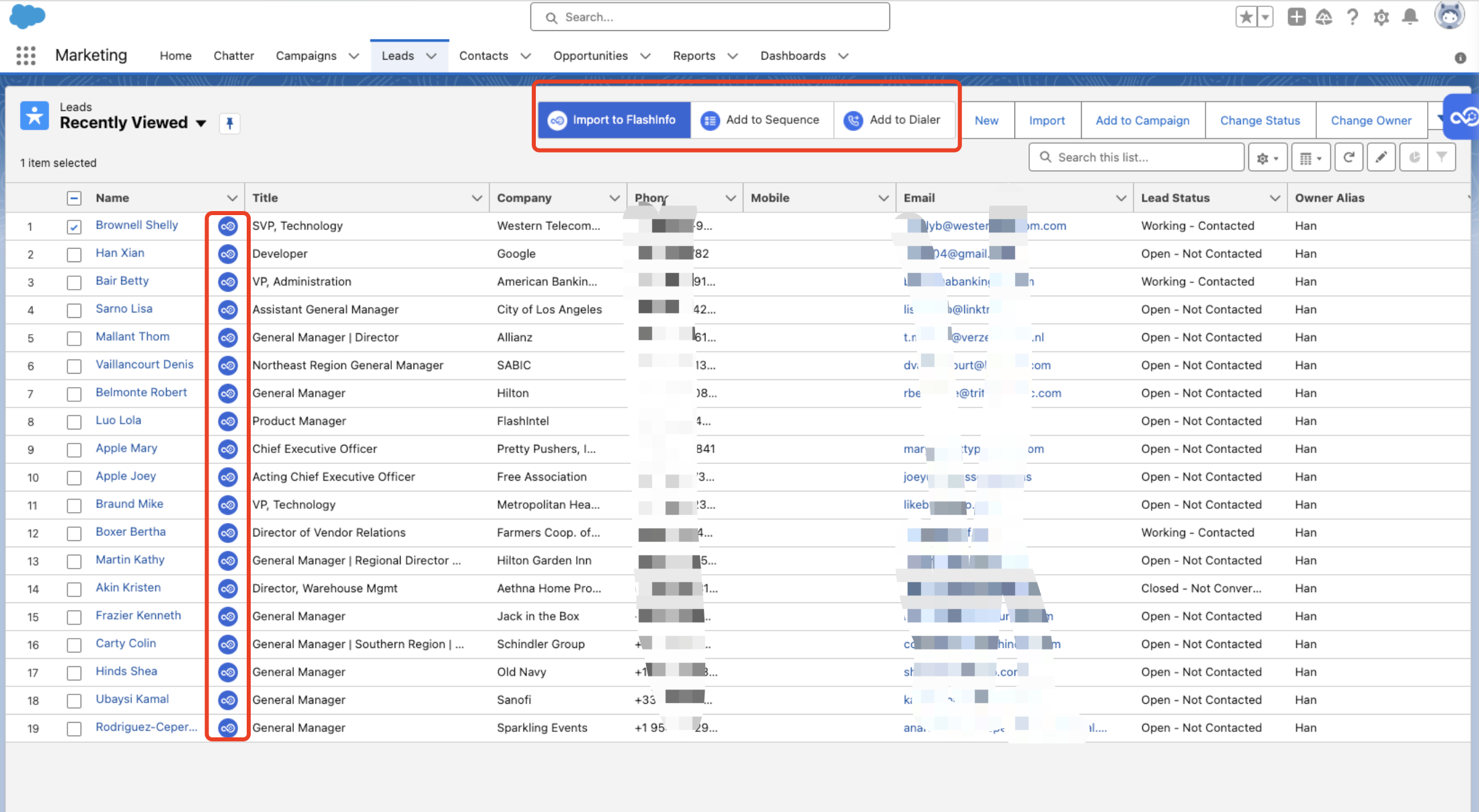Viewport: 1479px width, 812px height.
Task: Open Global Actions plus icon
Action: click(1296, 17)
